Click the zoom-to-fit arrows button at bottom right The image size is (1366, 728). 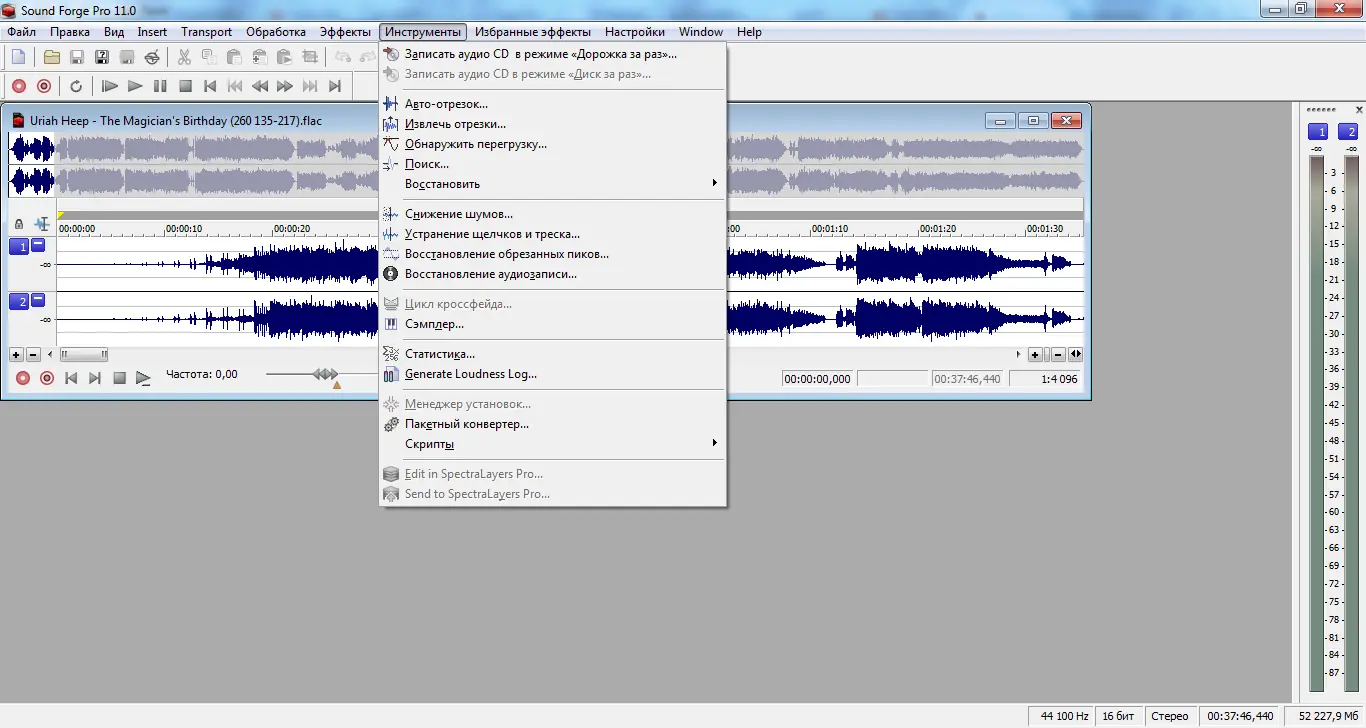pos(1076,355)
